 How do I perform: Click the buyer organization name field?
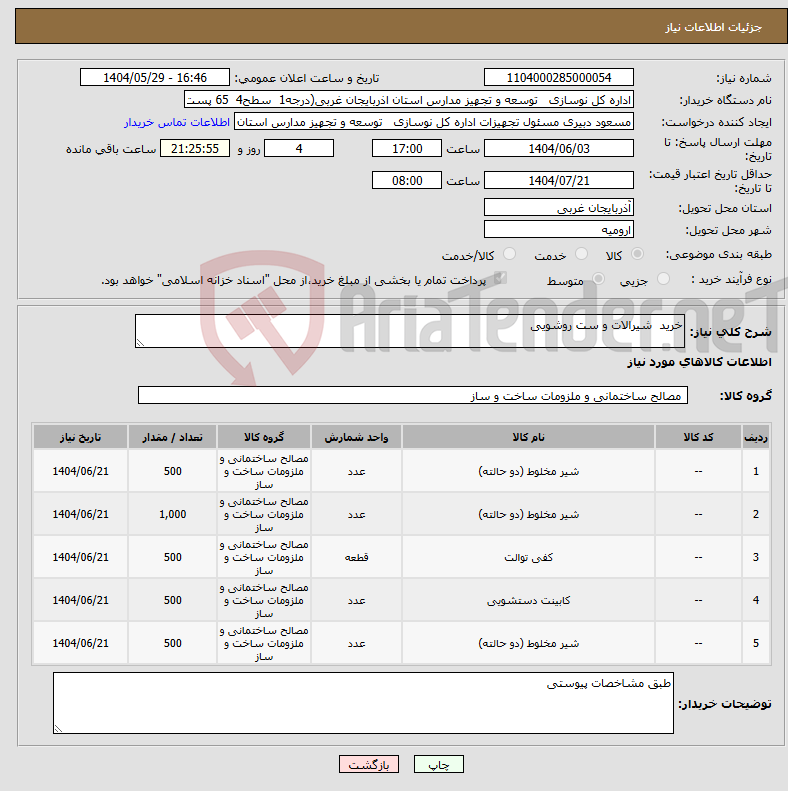pyautogui.click(x=409, y=100)
